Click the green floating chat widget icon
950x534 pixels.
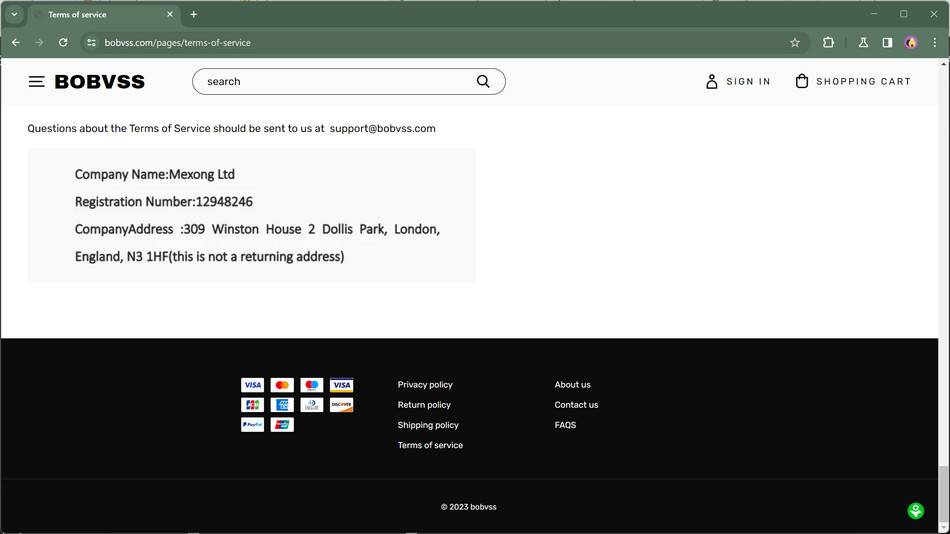click(915, 510)
